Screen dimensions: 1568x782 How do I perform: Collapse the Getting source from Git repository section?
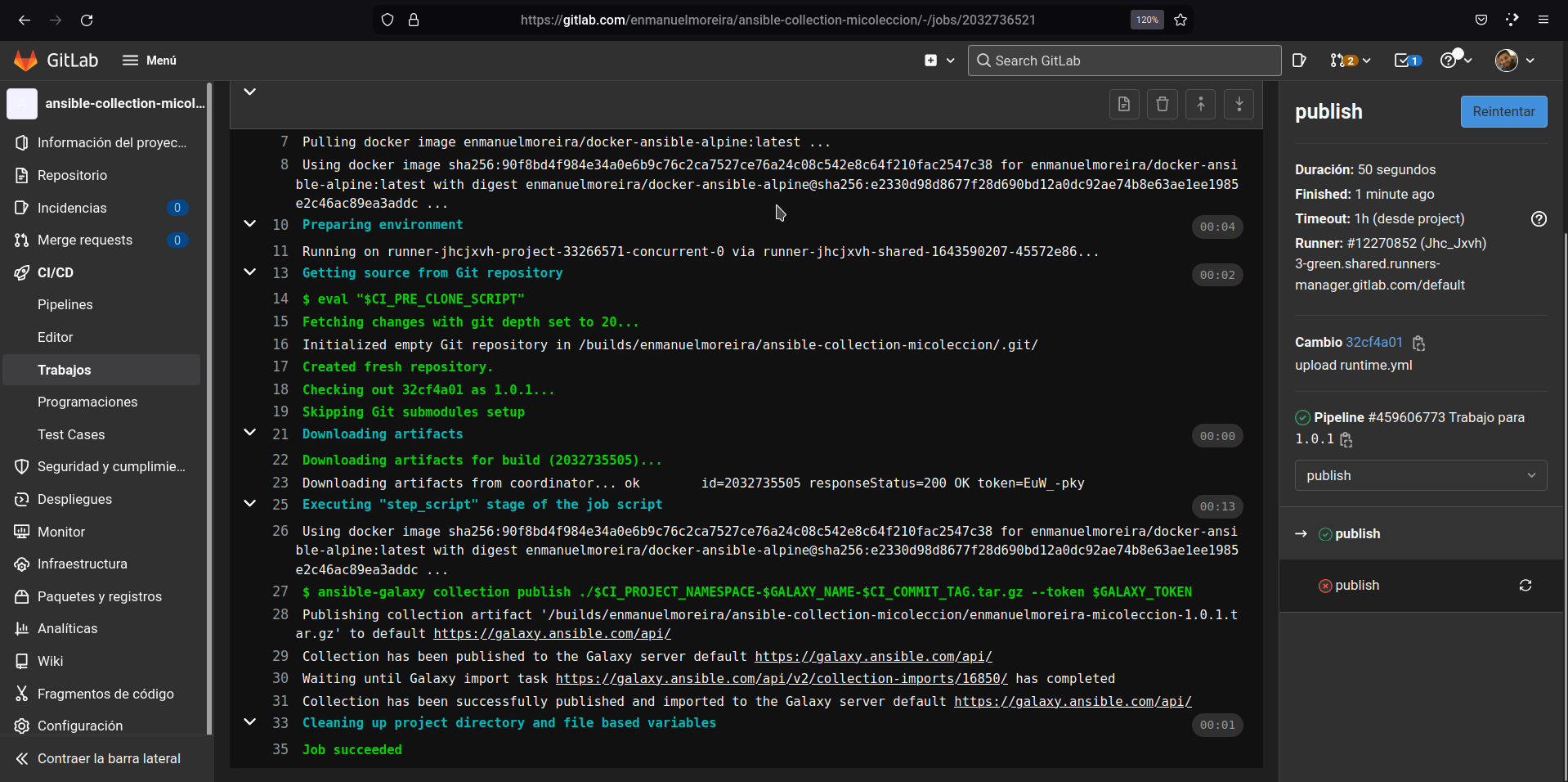[x=250, y=272]
